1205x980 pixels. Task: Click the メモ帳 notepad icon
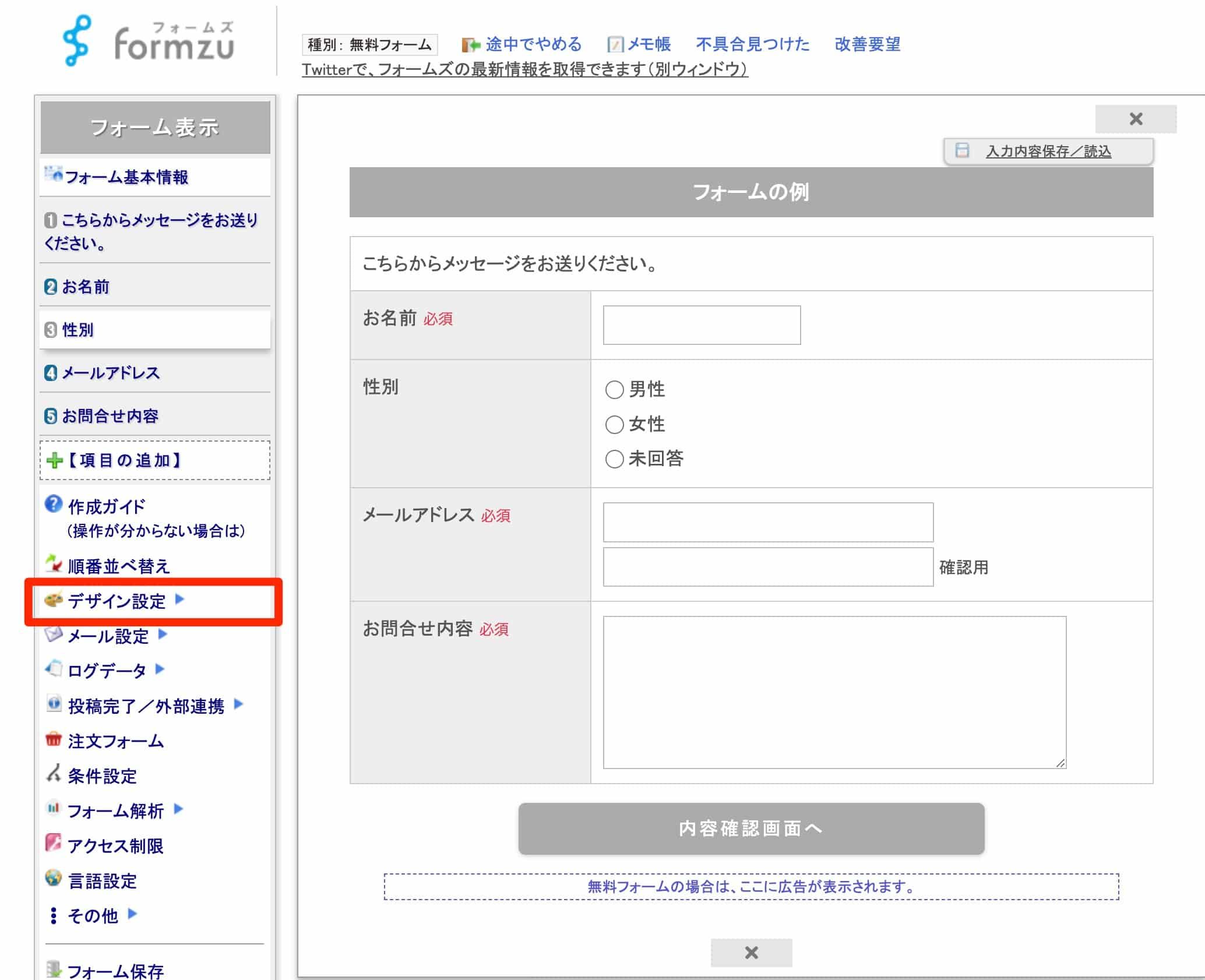click(x=615, y=44)
